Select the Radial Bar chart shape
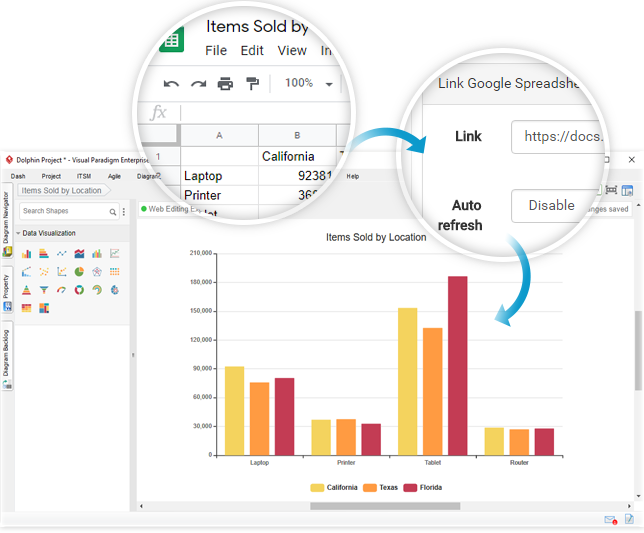 [x=97, y=290]
